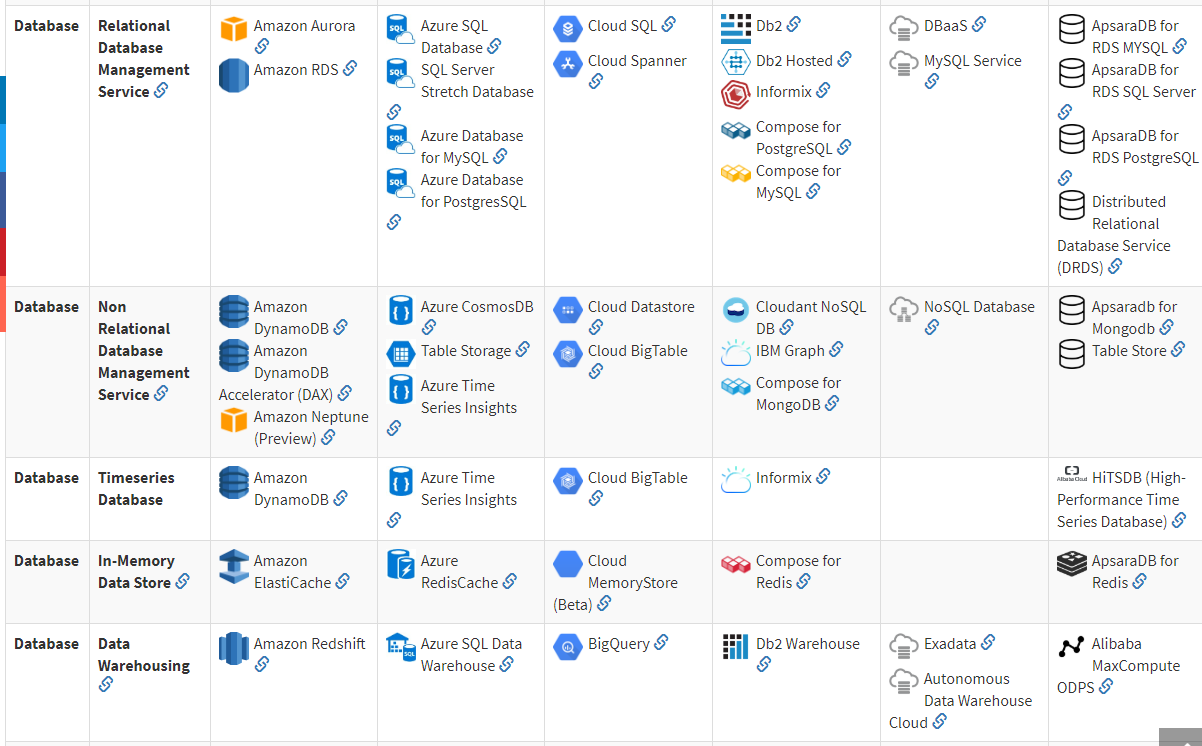Image resolution: width=1202 pixels, height=746 pixels.
Task: Click the chain link beside Cloud SQL
Action: 669,24
